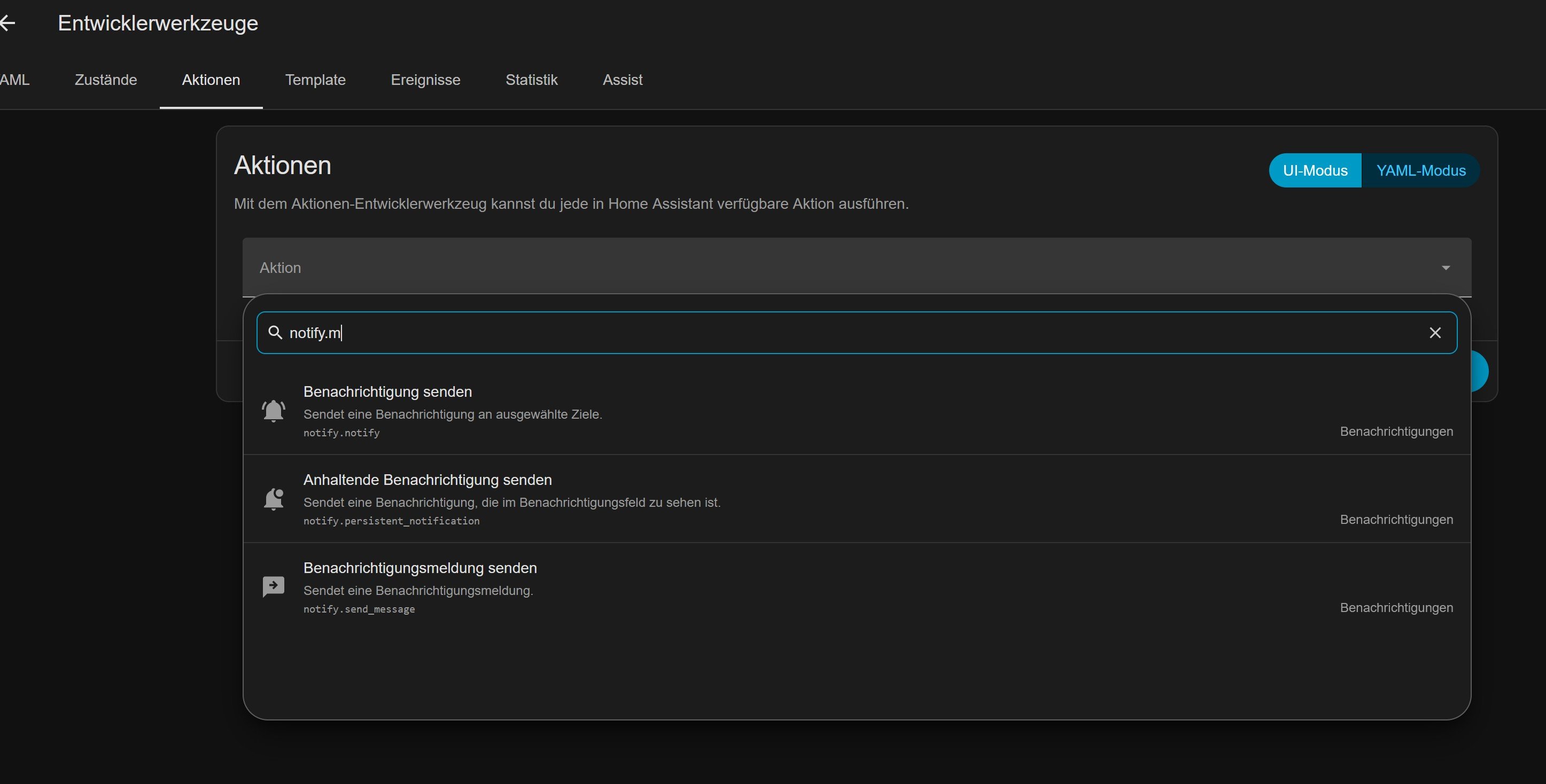This screenshot has height=784, width=1546.
Task: Open the Statistik tab
Action: point(531,80)
